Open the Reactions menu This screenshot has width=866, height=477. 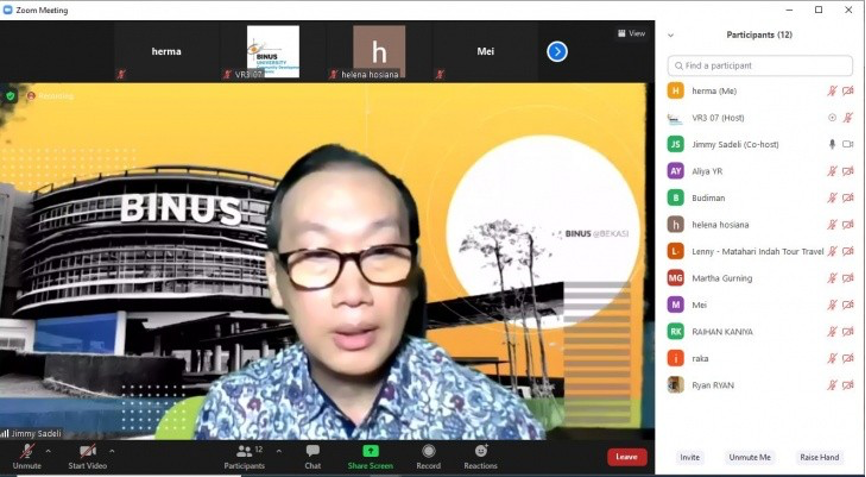pos(480,457)
